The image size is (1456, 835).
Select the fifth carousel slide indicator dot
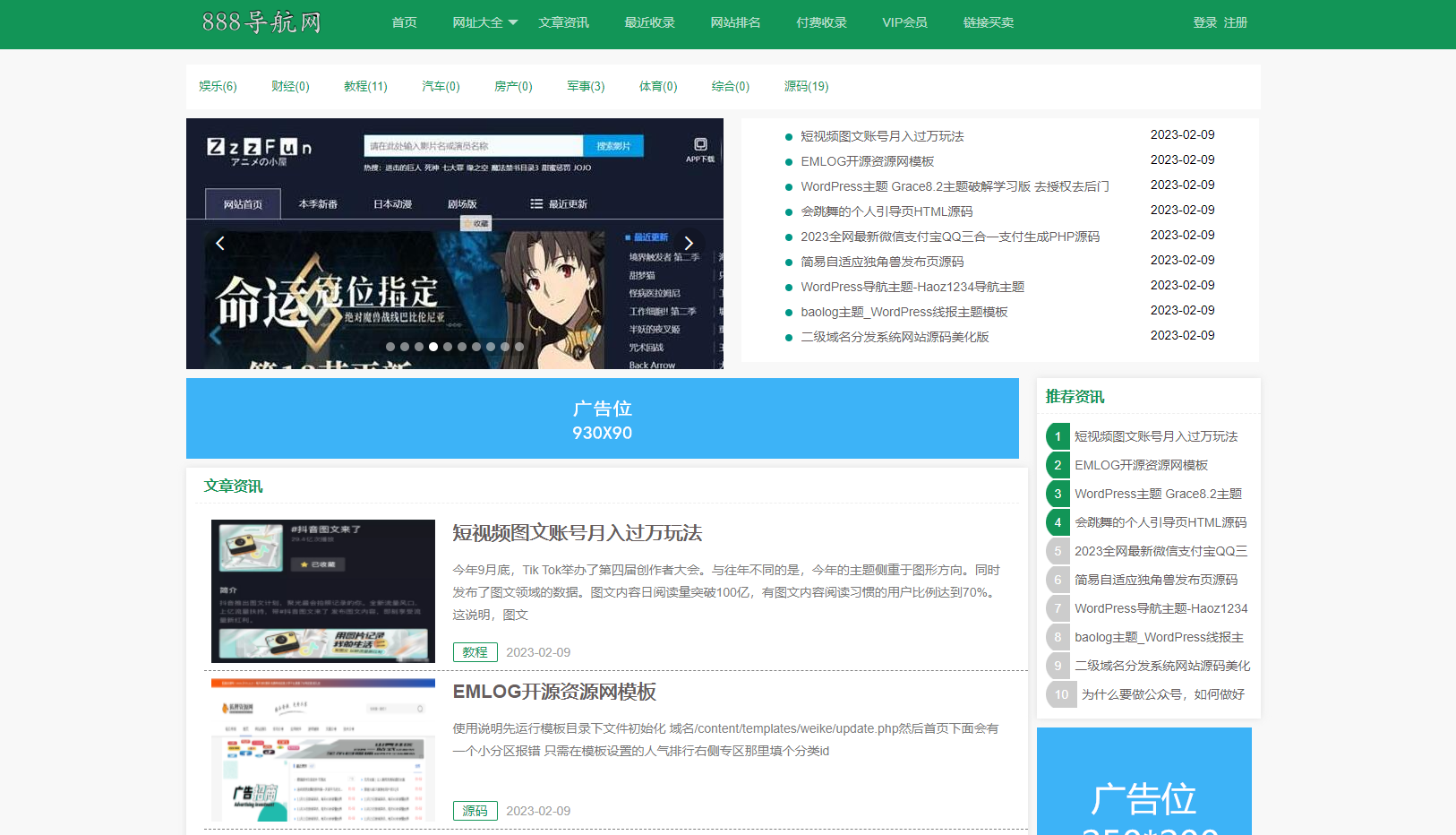(447, 347)
